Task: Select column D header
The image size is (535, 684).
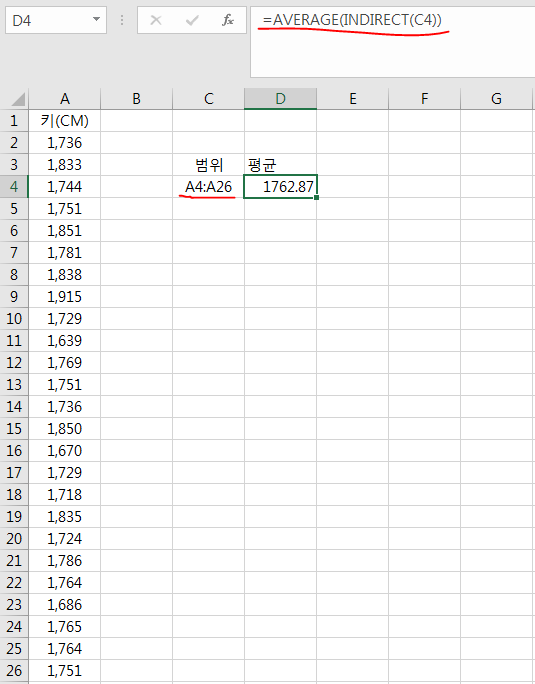Action: point(281,99)
